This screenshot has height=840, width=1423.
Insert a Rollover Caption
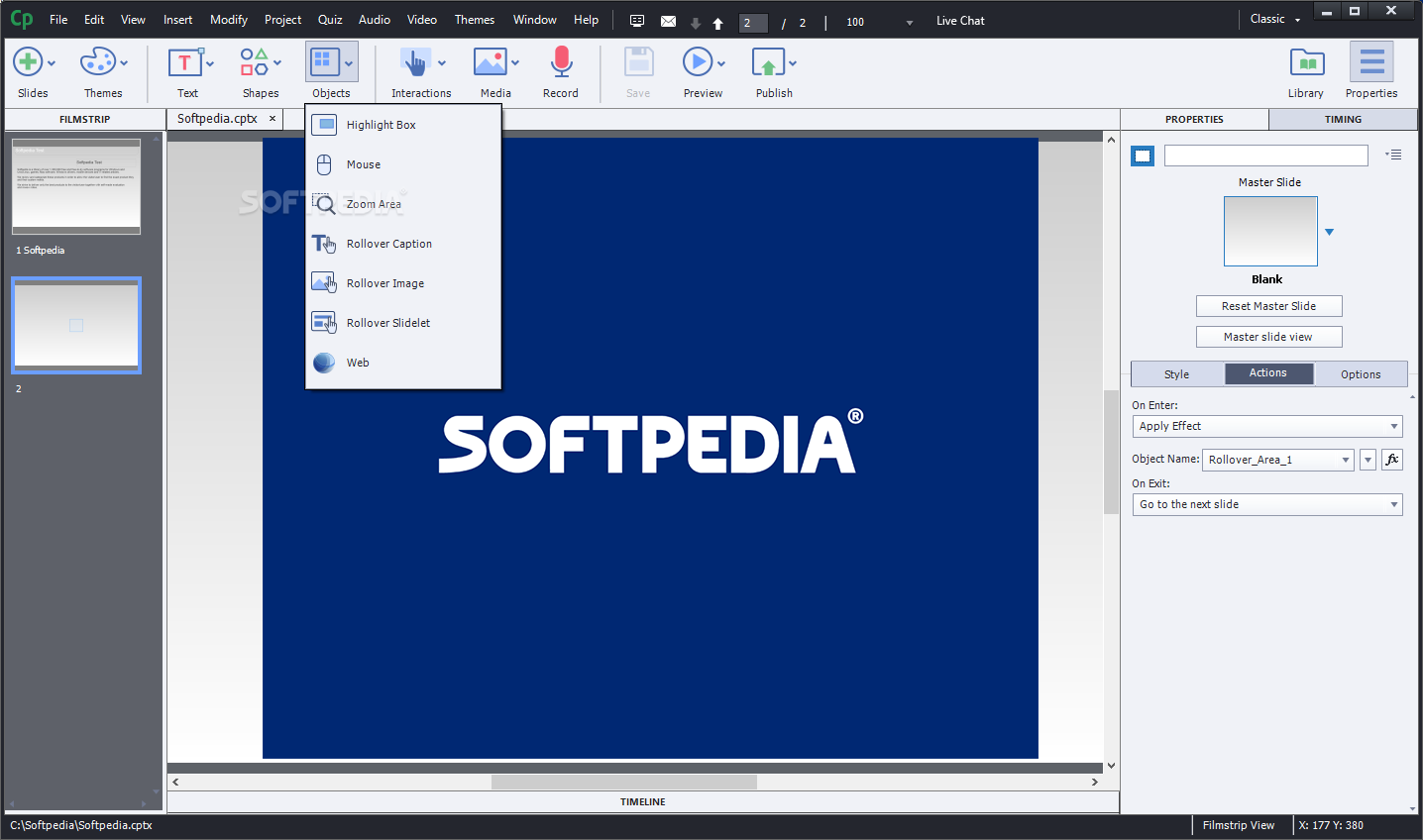tap(402, 244)
